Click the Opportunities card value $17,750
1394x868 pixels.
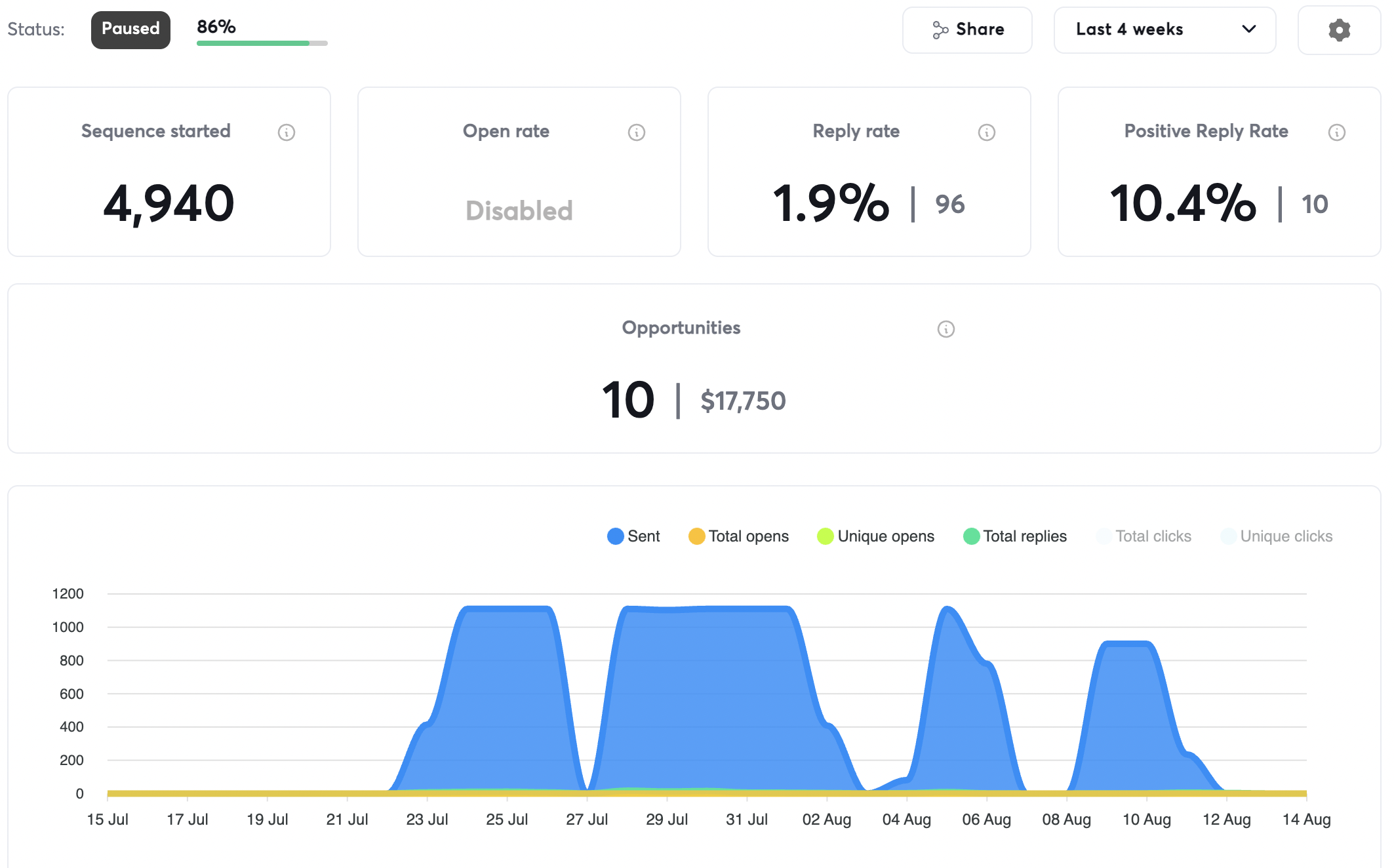coord(743,401)
